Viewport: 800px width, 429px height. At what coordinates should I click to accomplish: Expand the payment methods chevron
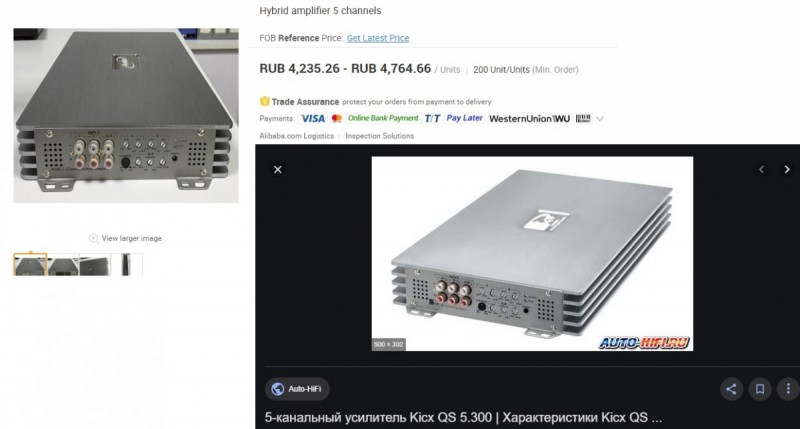[600, 119]
